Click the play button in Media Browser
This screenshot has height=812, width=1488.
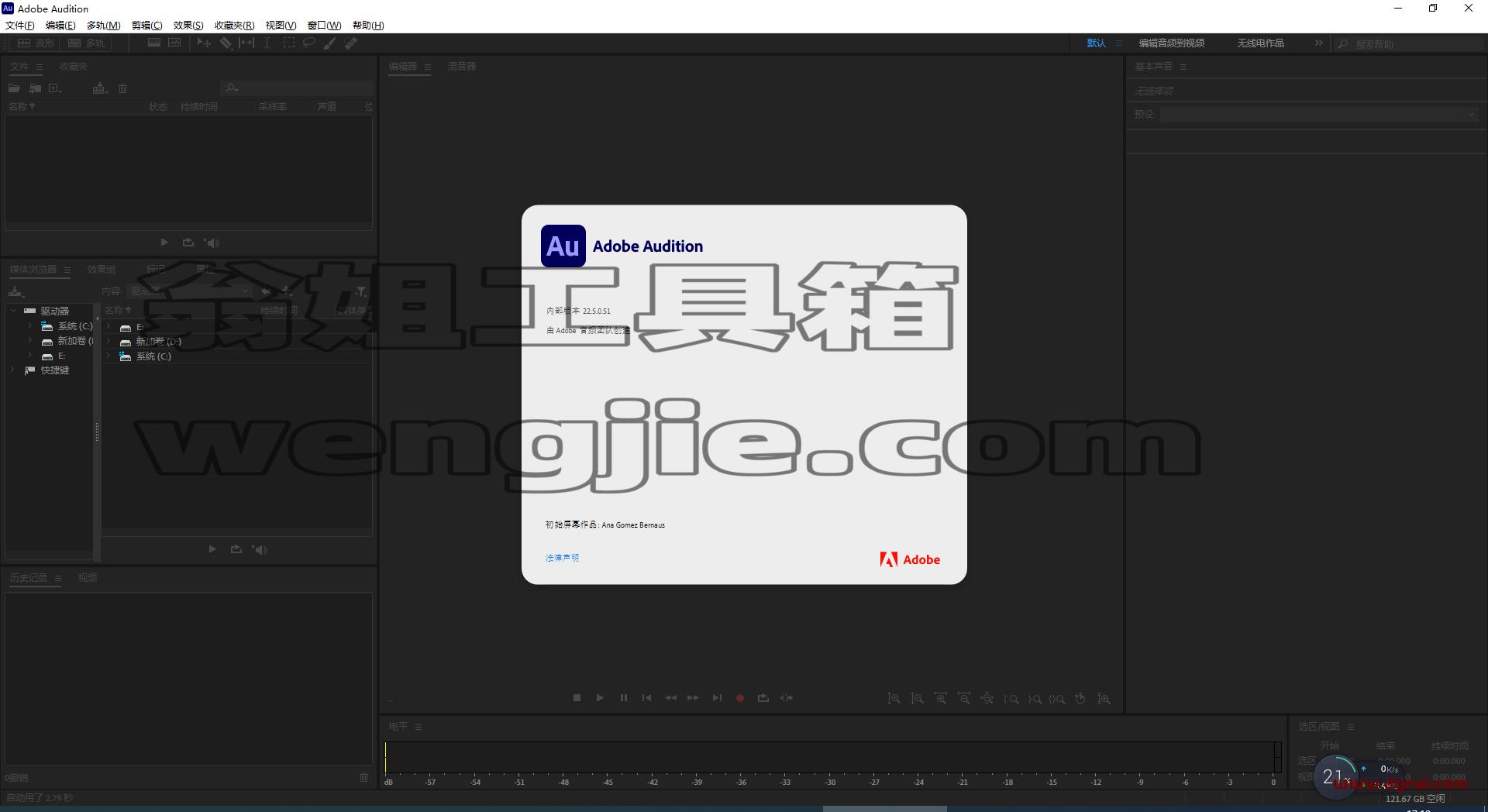212,549
